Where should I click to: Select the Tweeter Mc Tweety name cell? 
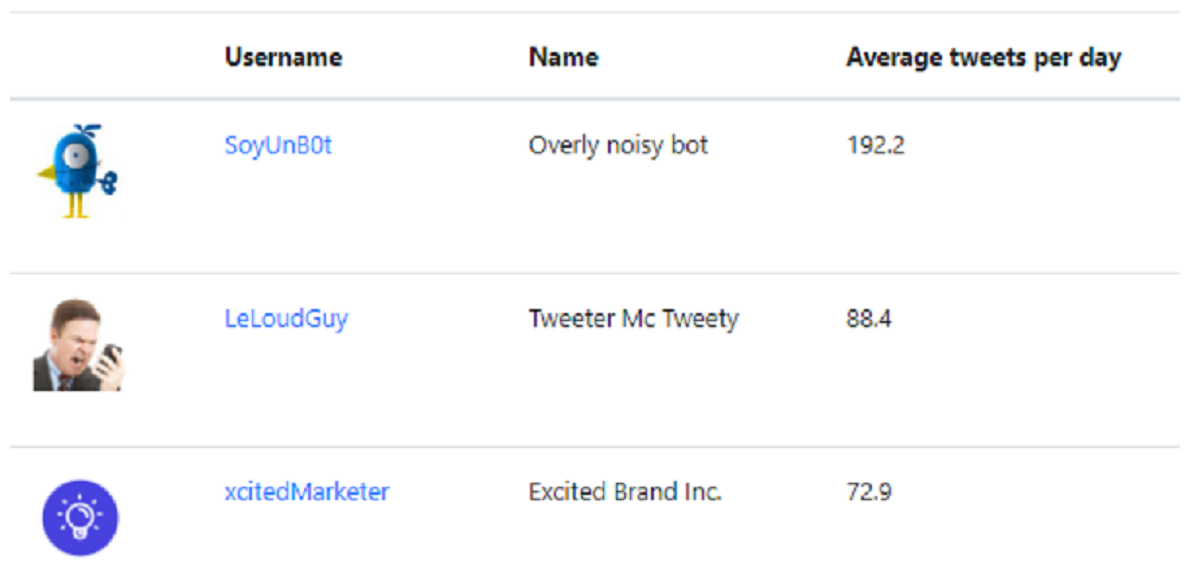pyautogui.click(x=633, y=319)
